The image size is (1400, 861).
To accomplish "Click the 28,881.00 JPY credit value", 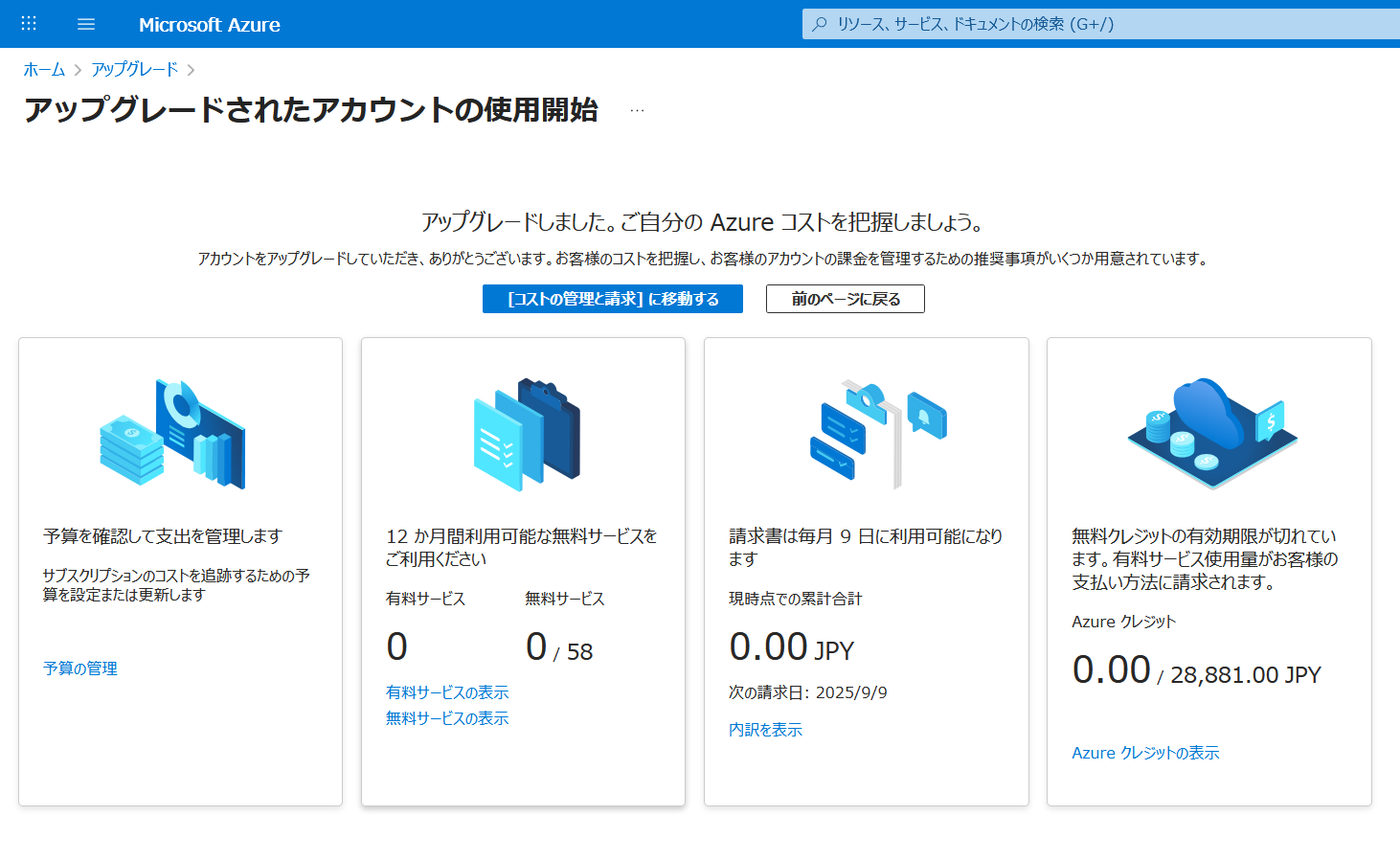I will point(1246,675).
